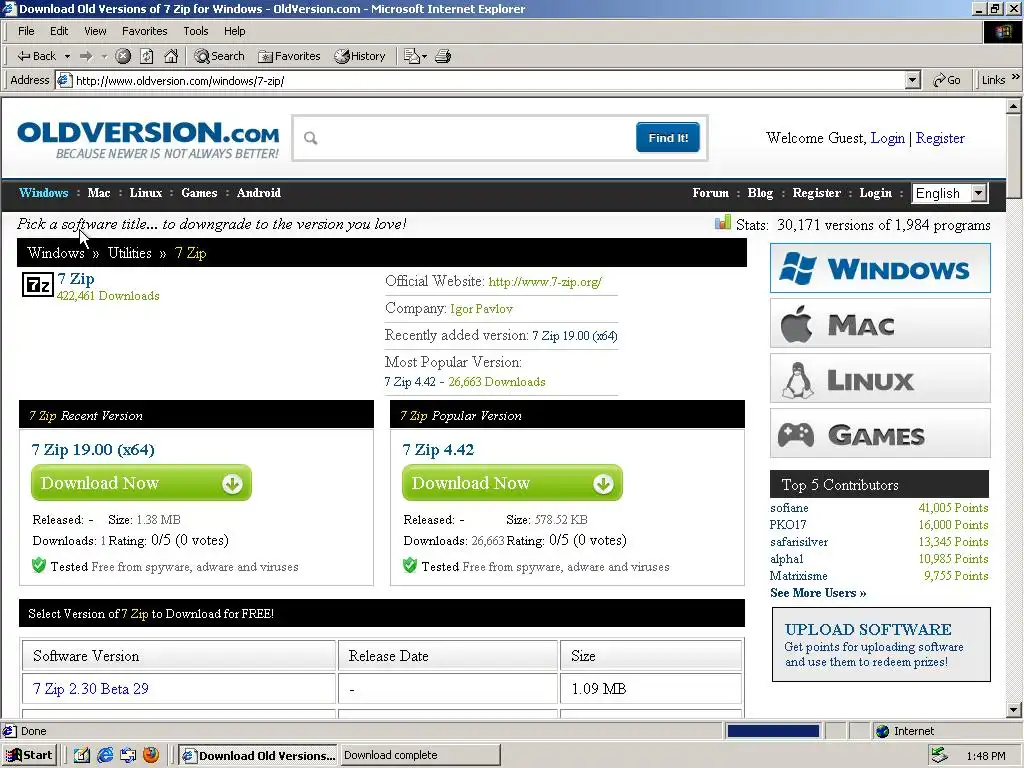Click See More Users link
Image resolution: width=1024 pixels, height=768 pixels.
(818, 593)
